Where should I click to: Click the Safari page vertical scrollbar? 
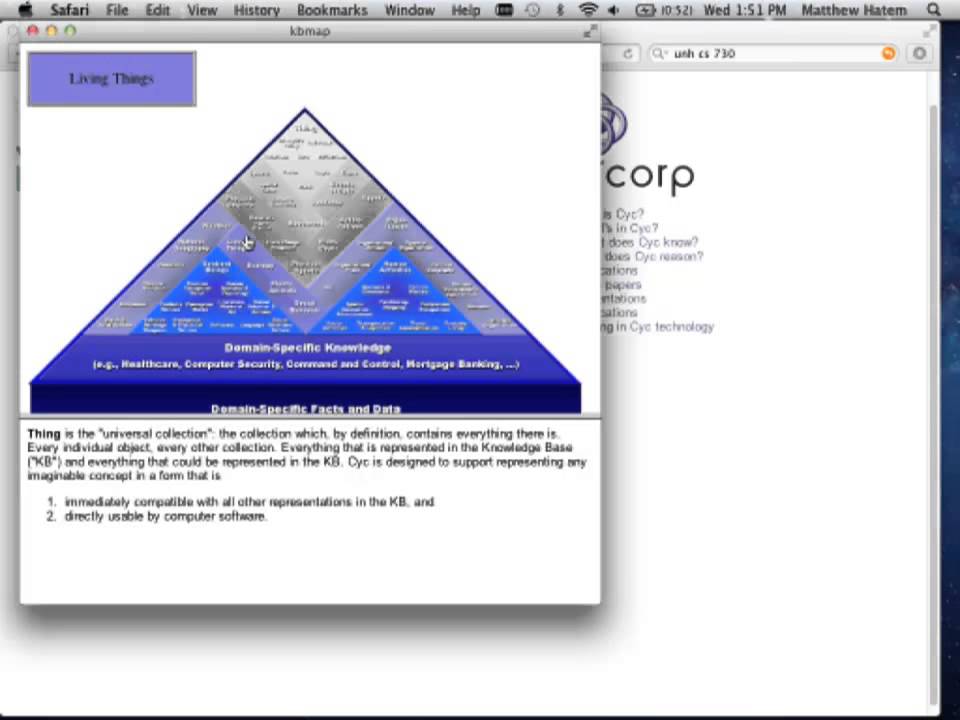[934, 404]
